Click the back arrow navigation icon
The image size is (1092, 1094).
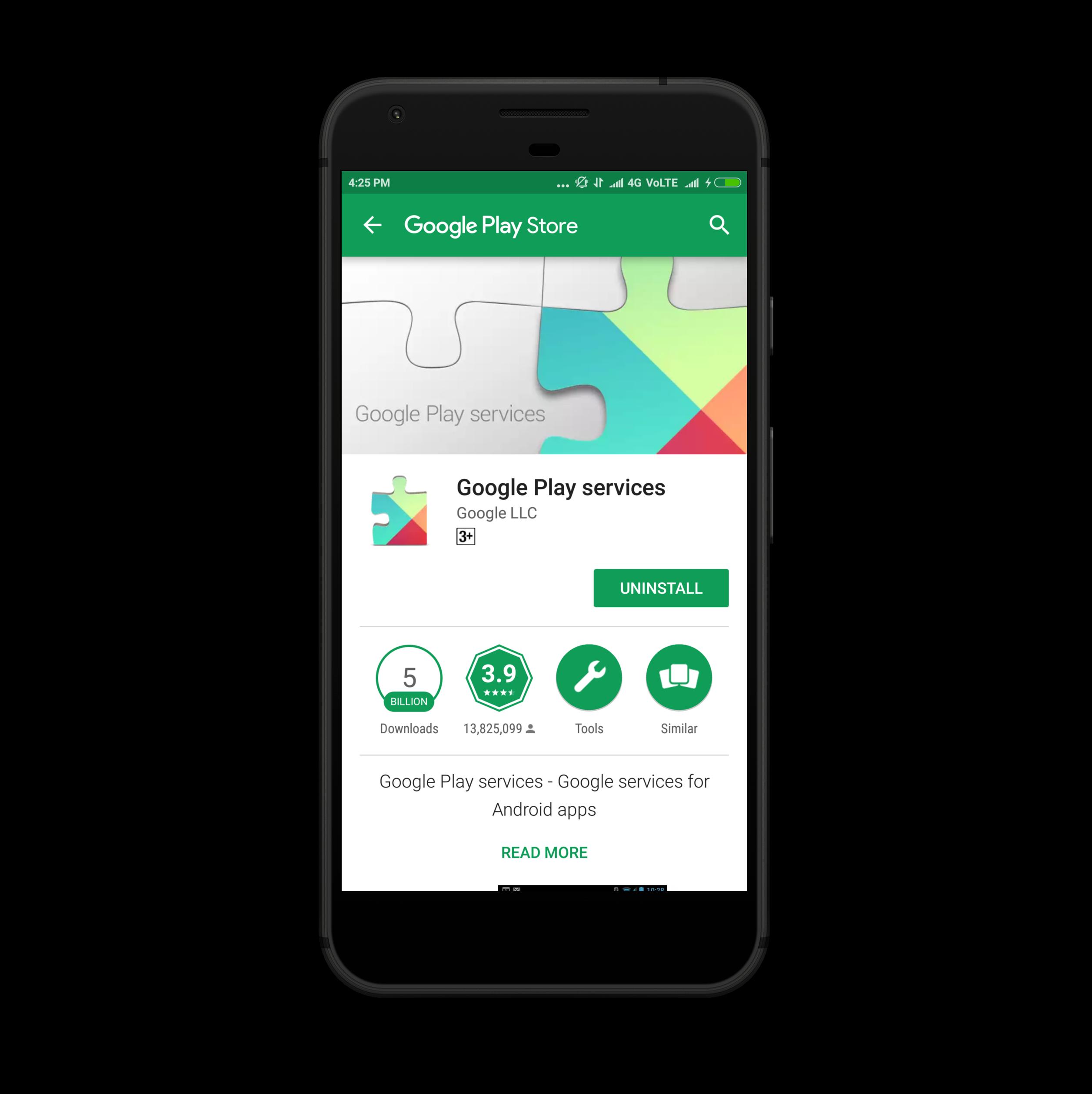(372, 223)
